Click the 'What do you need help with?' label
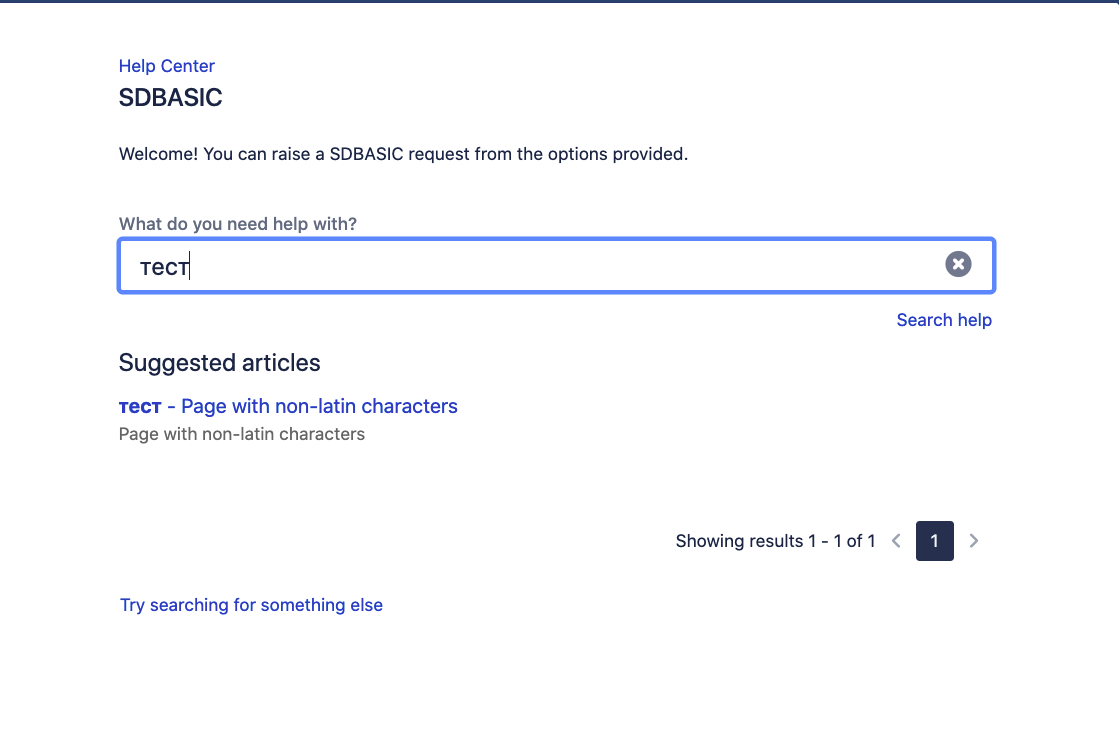 238,224
